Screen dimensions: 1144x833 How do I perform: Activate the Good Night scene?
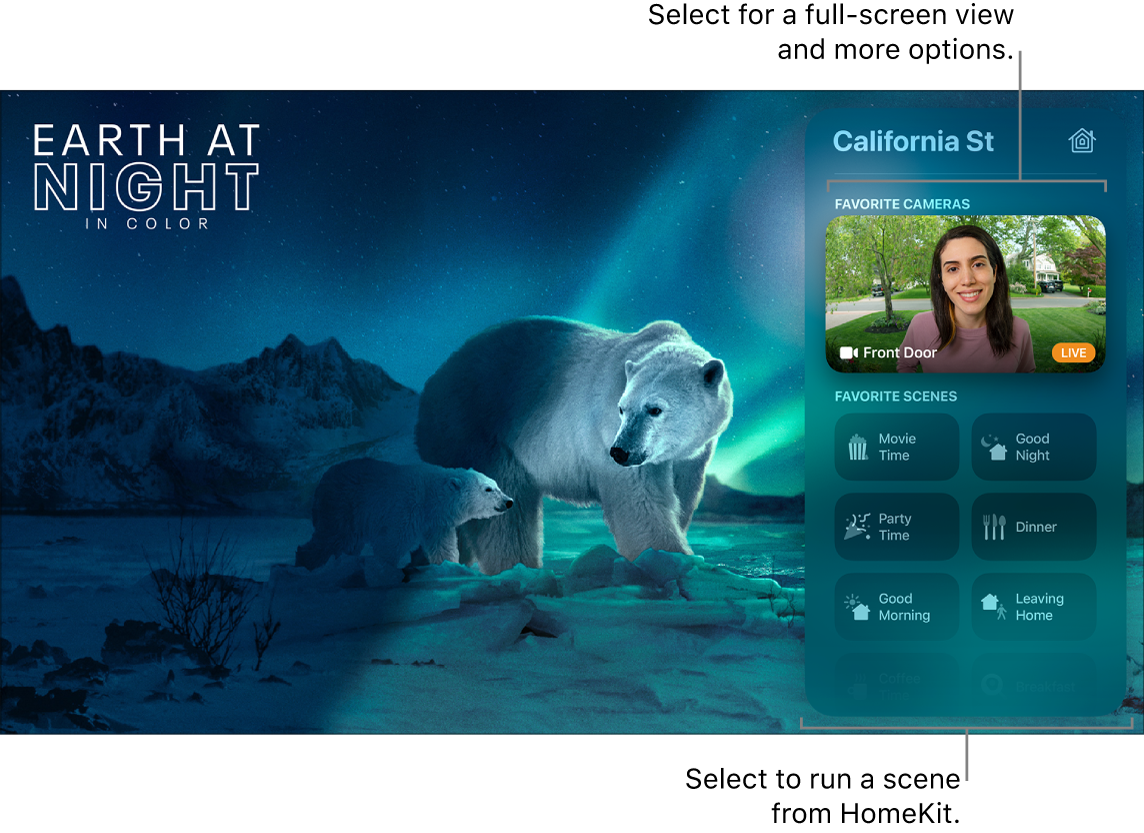(x=1033, y=446)
